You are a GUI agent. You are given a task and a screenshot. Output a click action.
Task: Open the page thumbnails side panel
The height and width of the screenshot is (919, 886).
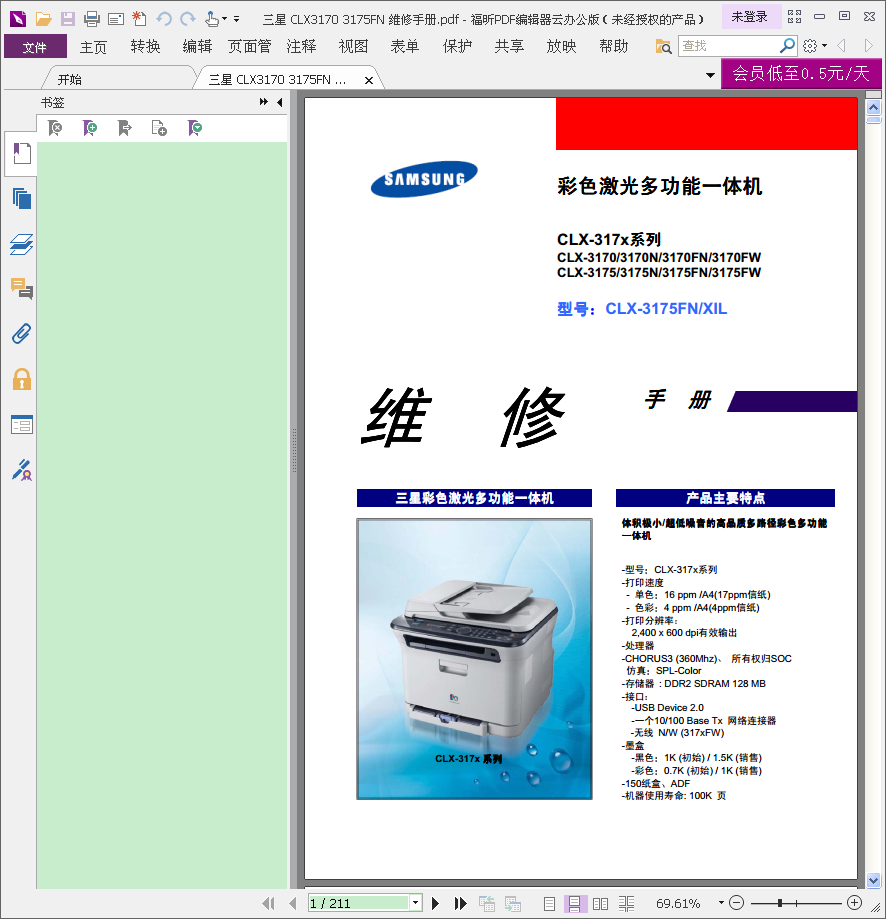click(22, 199)
